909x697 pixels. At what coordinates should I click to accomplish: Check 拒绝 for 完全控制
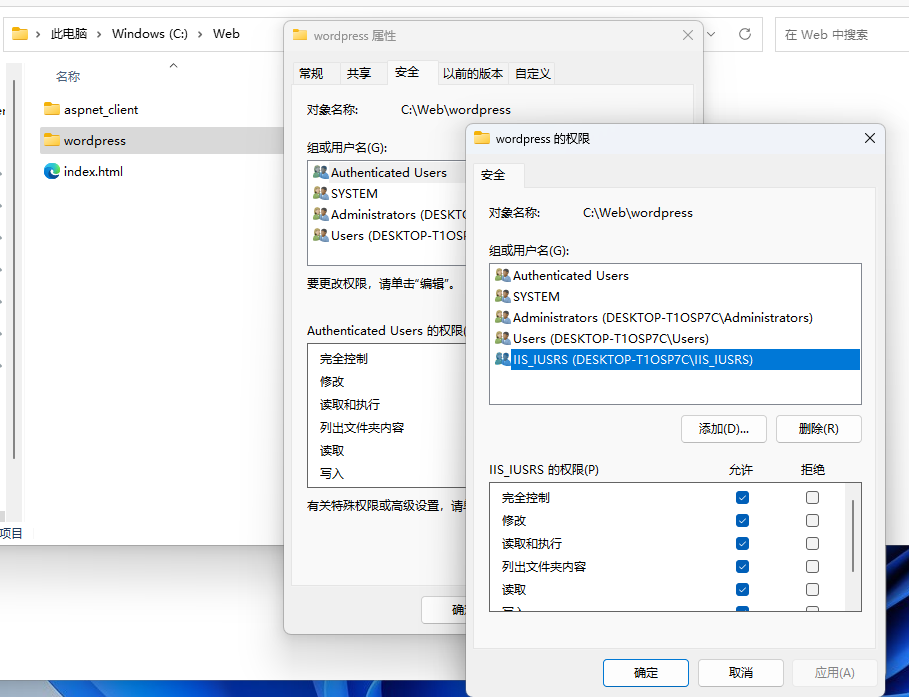[x=812, y=498]
